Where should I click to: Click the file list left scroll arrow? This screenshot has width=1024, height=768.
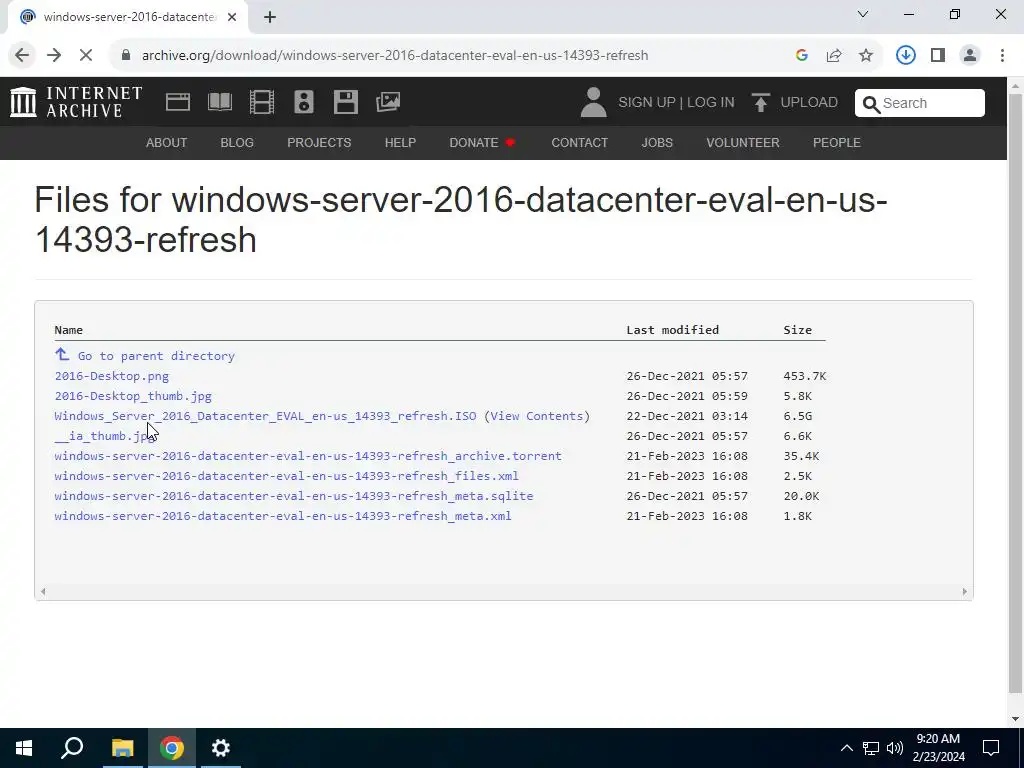point(43,592)
